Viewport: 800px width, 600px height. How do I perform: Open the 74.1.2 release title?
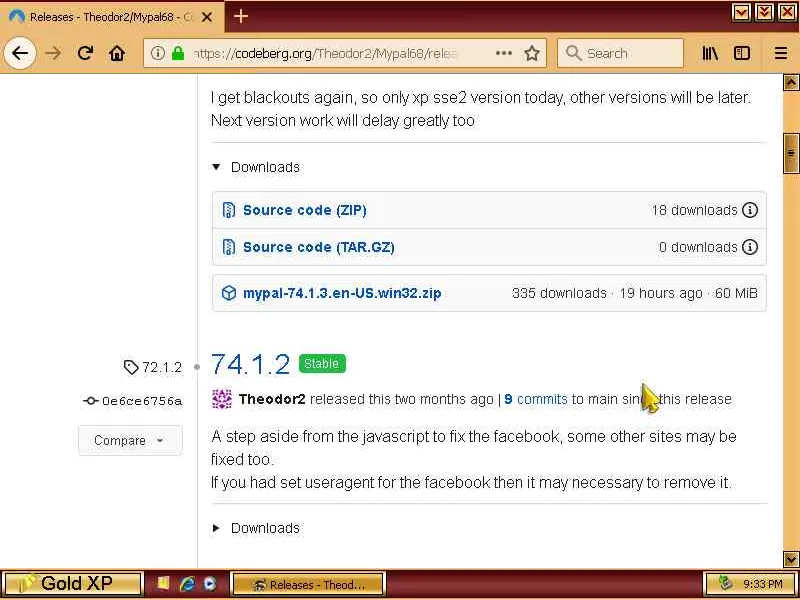point(250,364)
